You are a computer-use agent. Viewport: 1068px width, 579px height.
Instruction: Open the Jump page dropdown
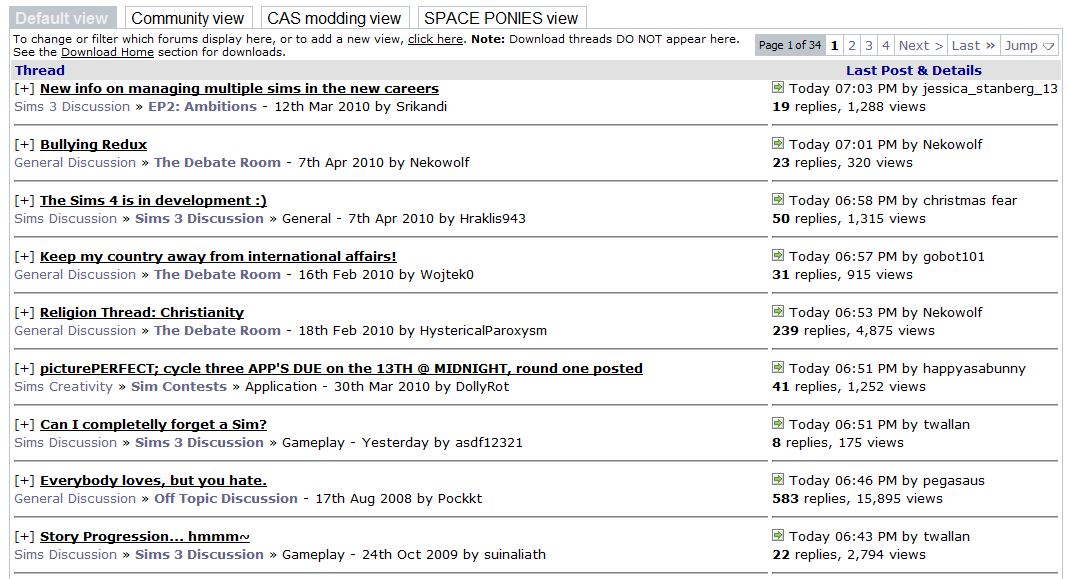(x=1030, y=45)
